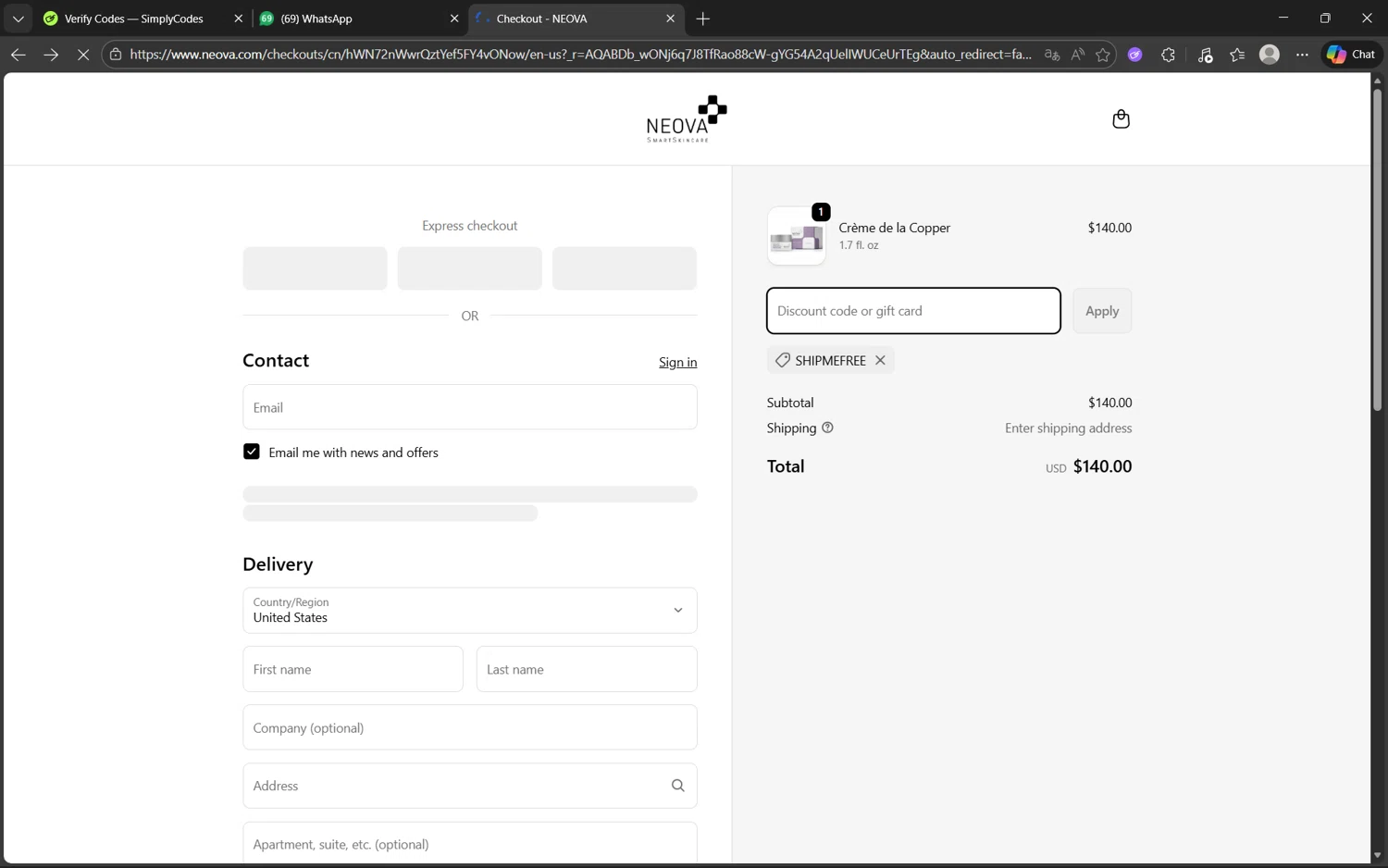Click the Sign in link
This screenshot has width=1388, height=868.
677,362
